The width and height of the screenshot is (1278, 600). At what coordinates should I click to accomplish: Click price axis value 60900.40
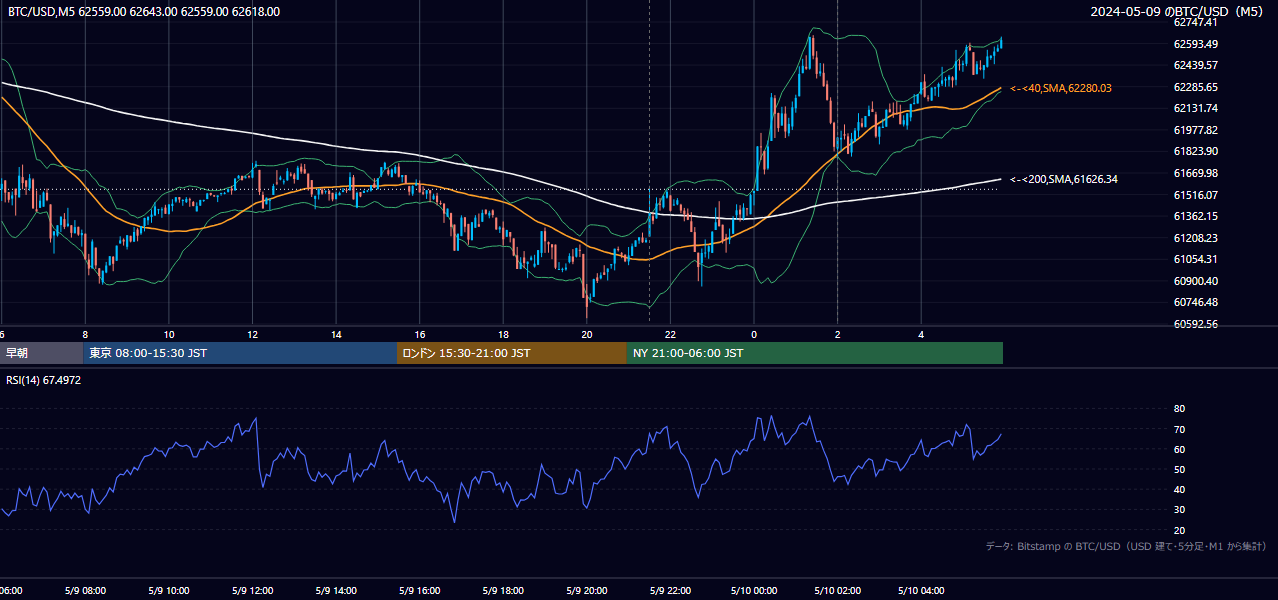(x=1195, y=281)
